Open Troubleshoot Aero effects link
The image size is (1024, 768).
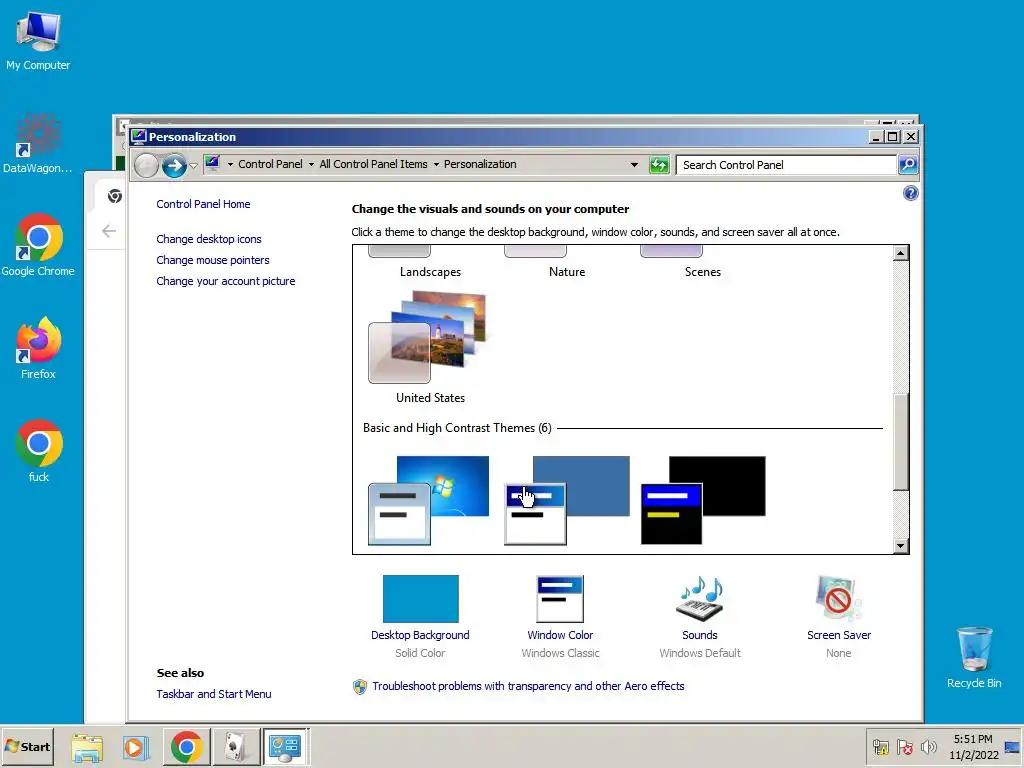click(x=528, y=686)
